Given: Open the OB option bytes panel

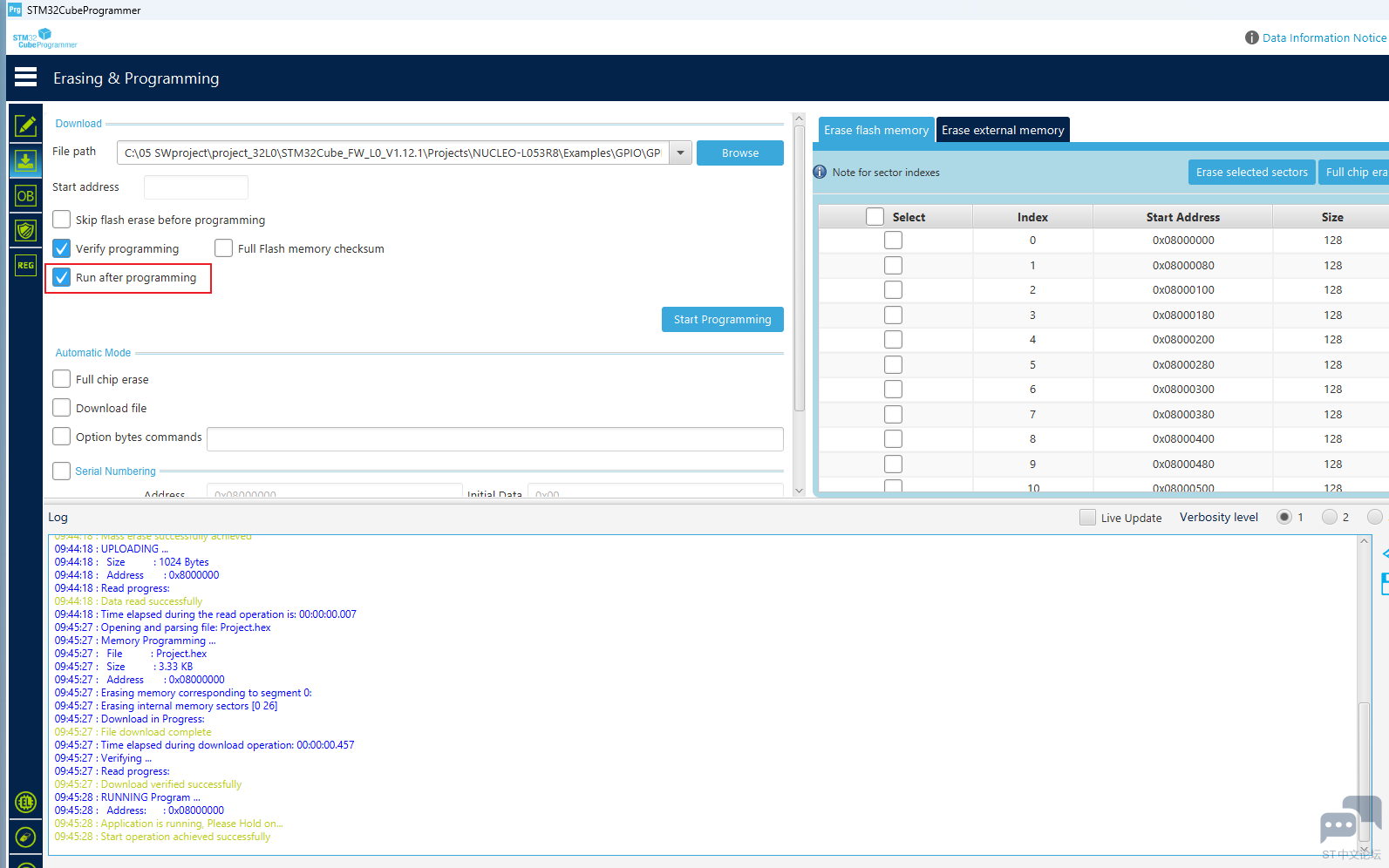Looking at the screenshot, I should pos(26,196).
